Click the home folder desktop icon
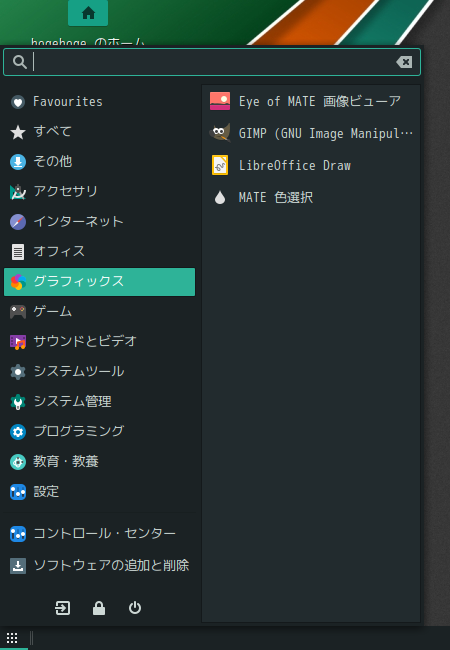The width and height of the screenshot is (450, 650). click(88, 13)
